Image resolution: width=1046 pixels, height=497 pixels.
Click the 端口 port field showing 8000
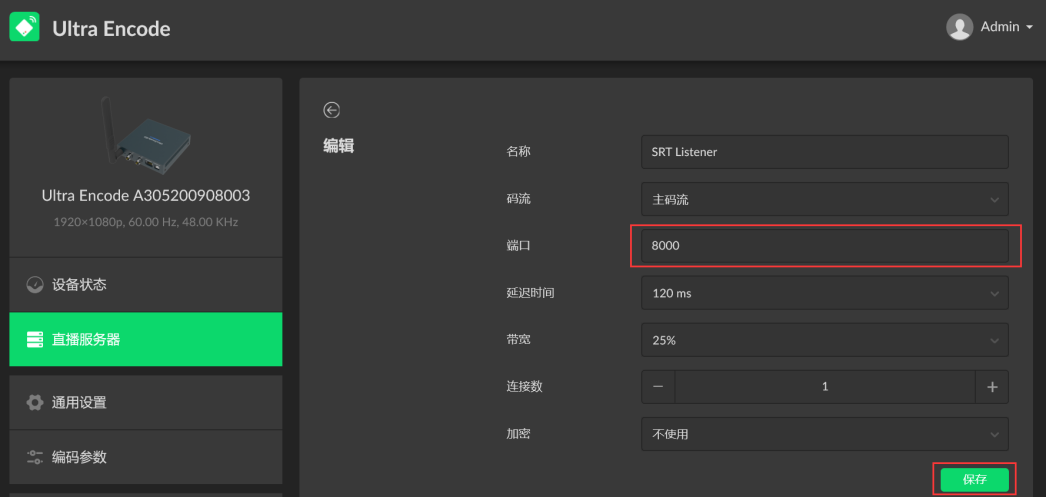pyautogui.click(x=824, y=246)
